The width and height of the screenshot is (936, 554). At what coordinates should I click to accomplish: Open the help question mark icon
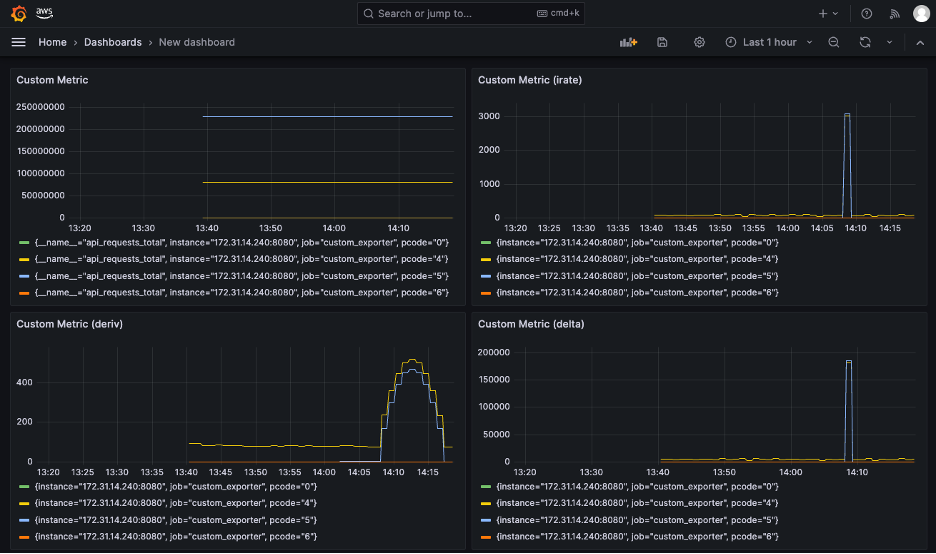pyautogui.click(x=866, y=14)
